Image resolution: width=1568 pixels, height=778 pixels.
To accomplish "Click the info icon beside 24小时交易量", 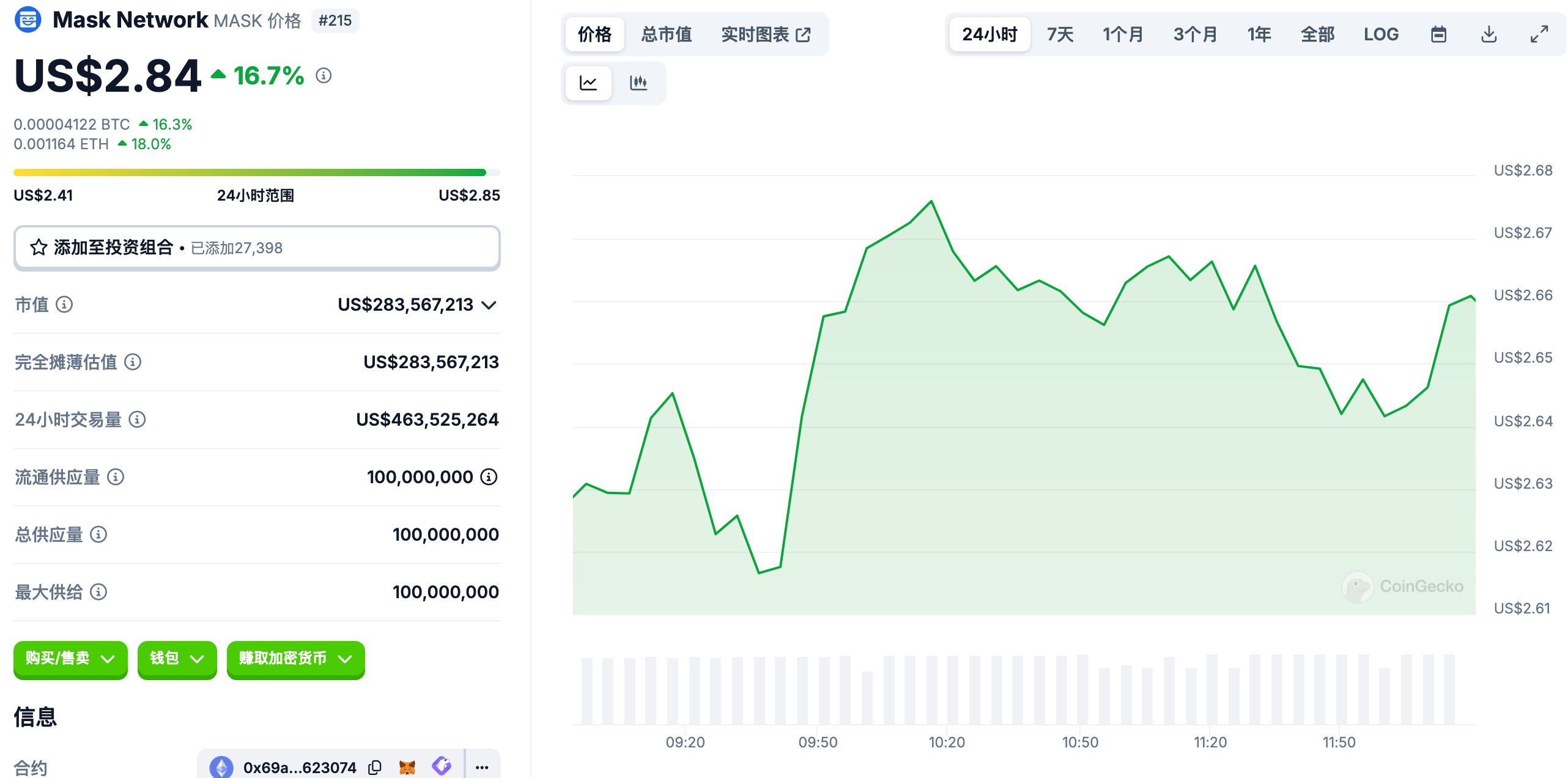I will (137, 419).
